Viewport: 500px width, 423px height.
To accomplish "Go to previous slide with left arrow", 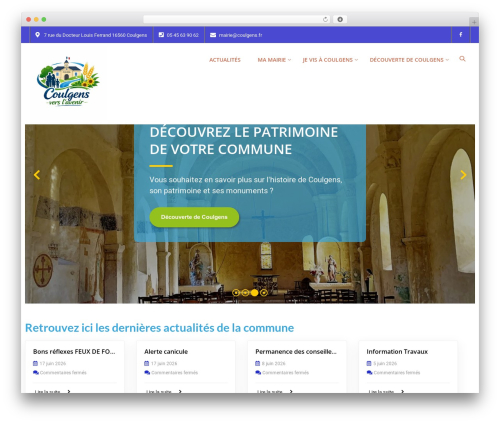I will (37, 175).
